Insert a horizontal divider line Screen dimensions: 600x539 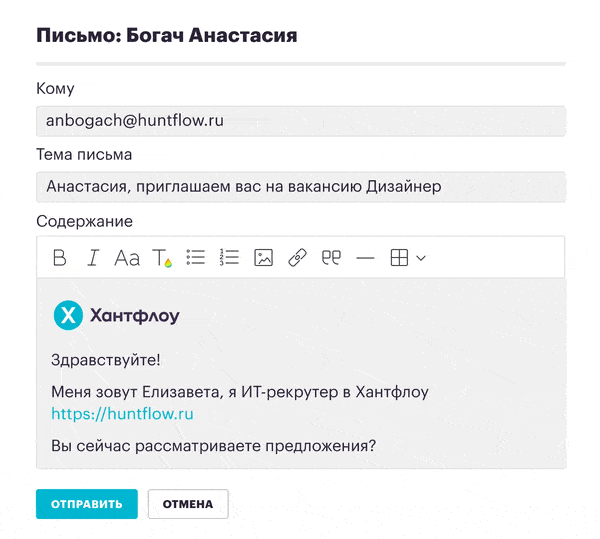[x=365, y=258]
